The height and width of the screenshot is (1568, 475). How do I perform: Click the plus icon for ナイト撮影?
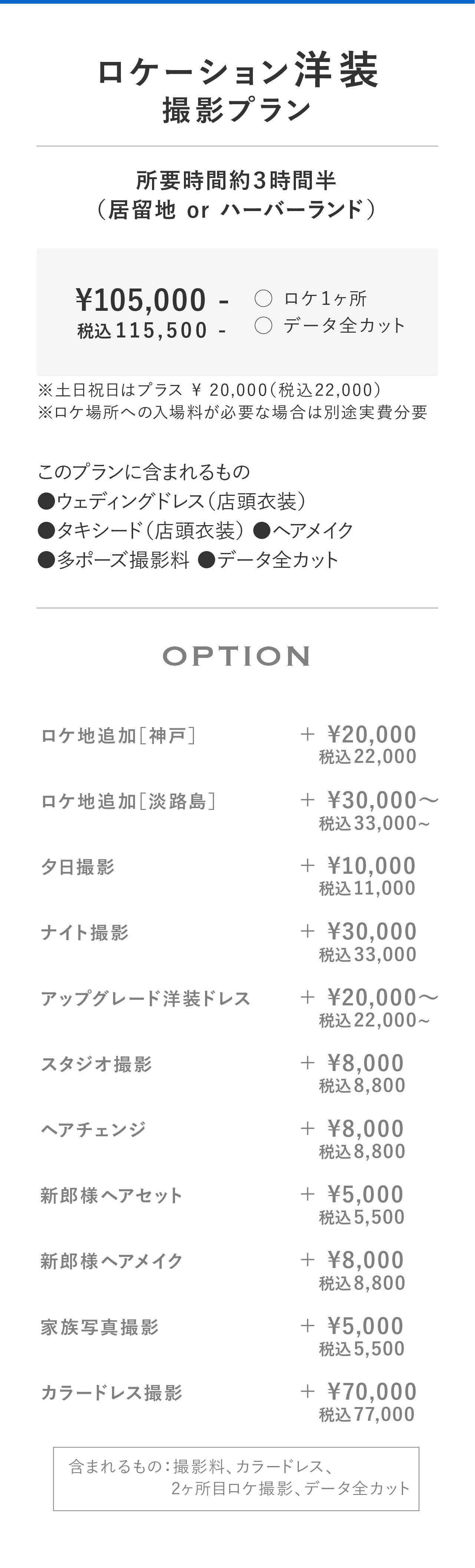(x=307, y=931)
